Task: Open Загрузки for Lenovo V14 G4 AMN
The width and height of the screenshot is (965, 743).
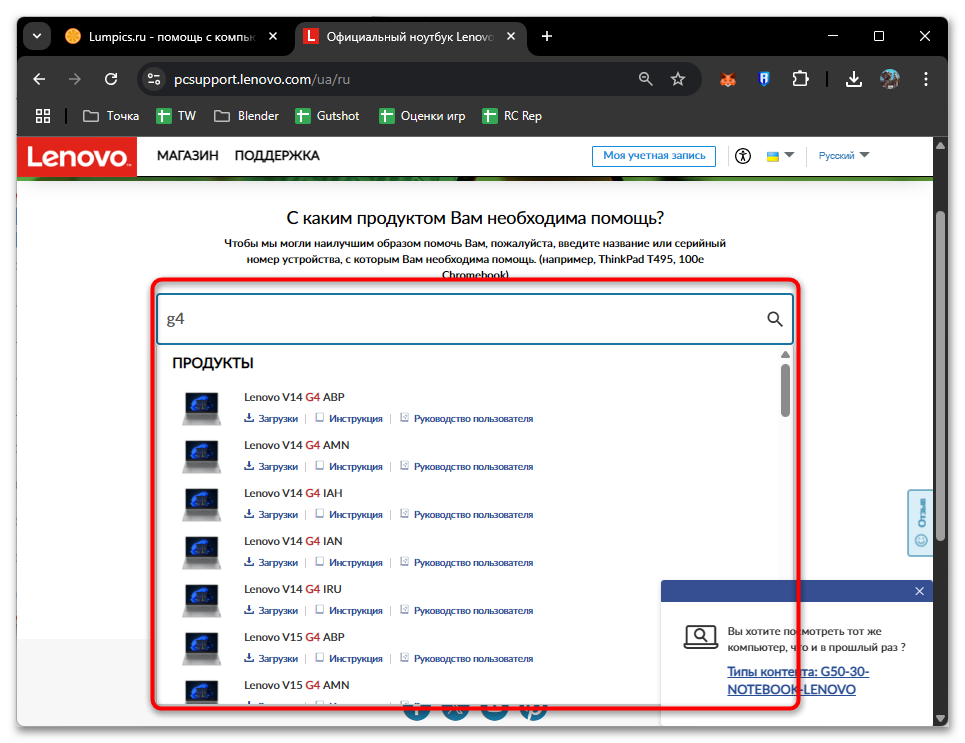Action: (x=271, y=467)
